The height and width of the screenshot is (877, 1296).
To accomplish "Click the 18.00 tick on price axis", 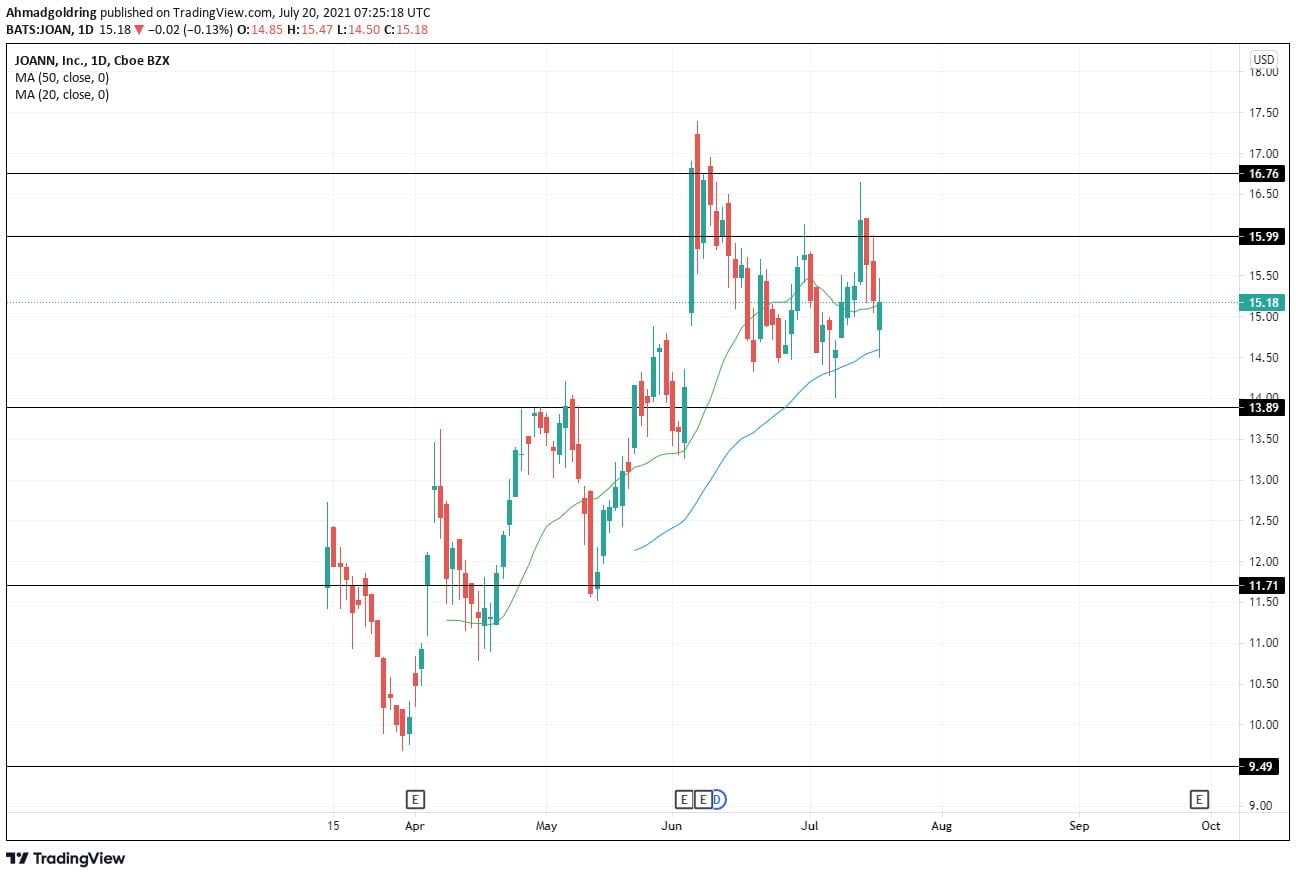I will tap(1264, 72).
